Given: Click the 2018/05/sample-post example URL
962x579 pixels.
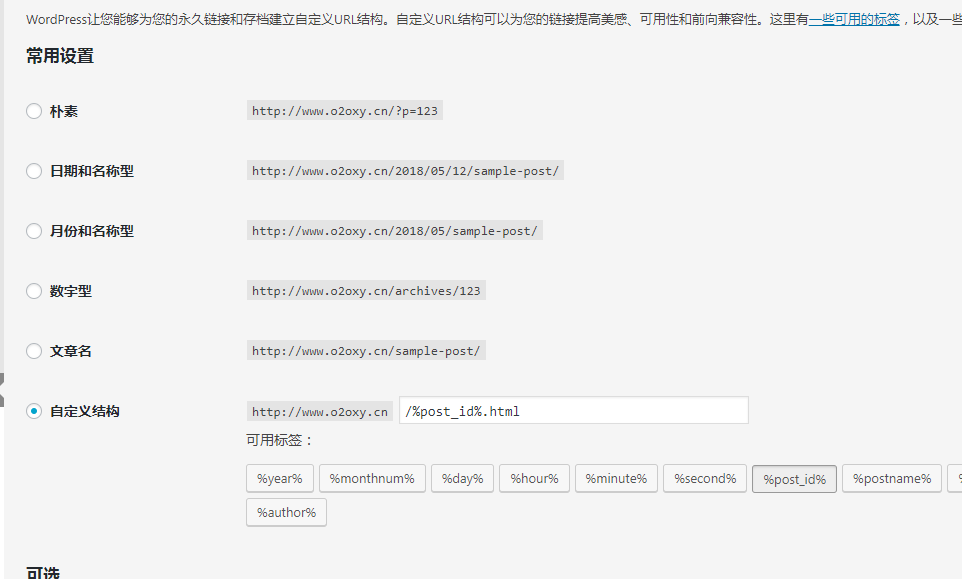Looking at the screenshot, I should pos(394,231).
